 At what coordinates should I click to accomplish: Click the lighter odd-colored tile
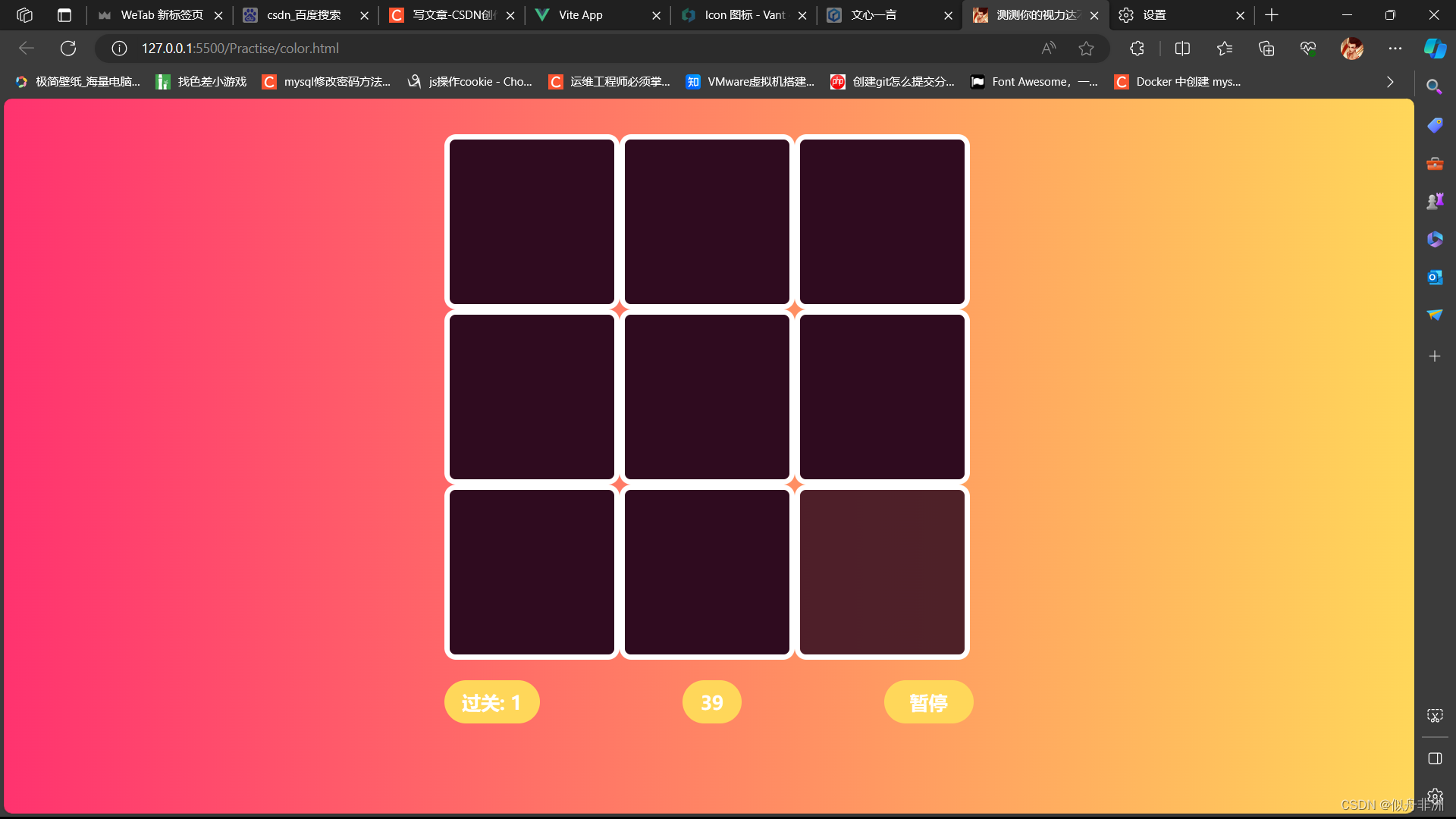(x=881, y=572)
